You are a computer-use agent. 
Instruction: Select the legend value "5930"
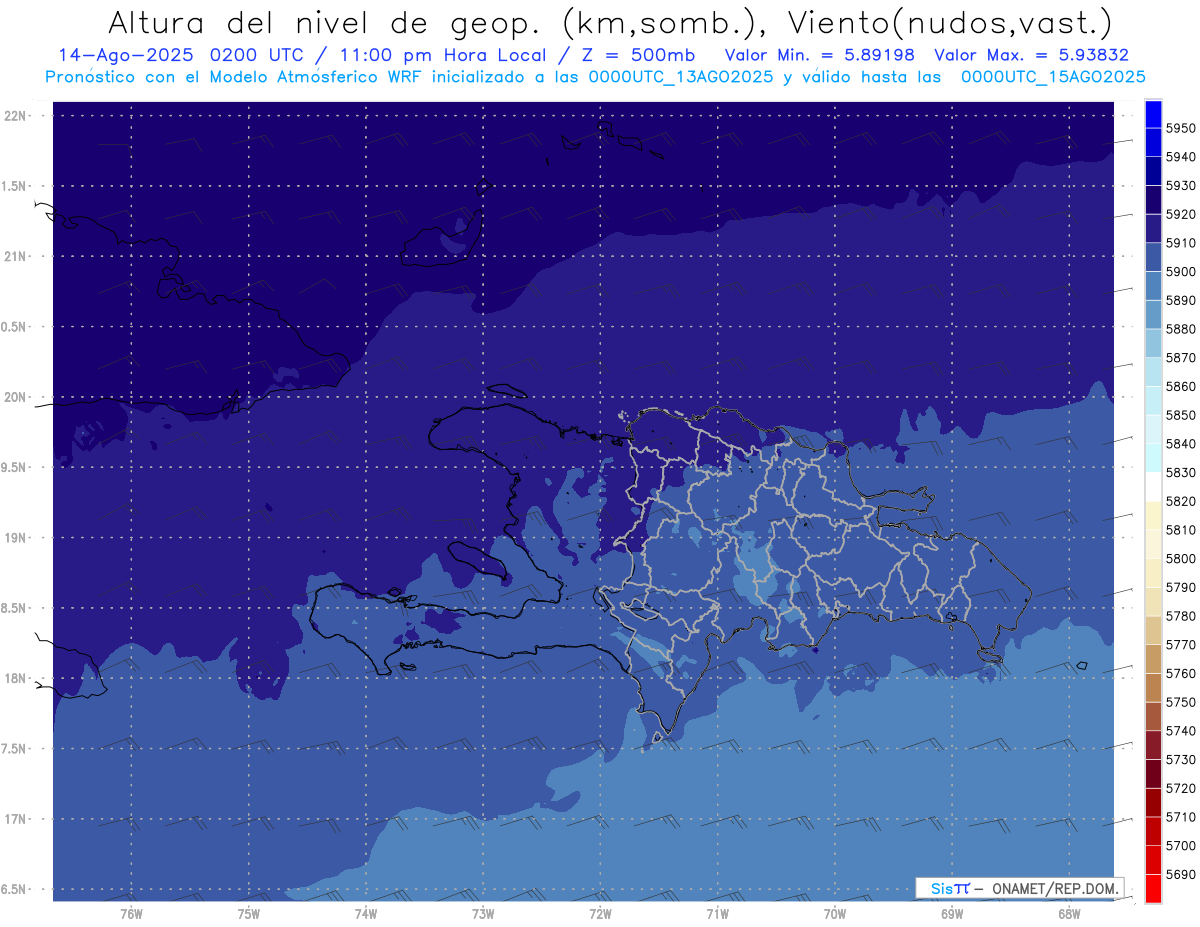[x=1180, y=186]
